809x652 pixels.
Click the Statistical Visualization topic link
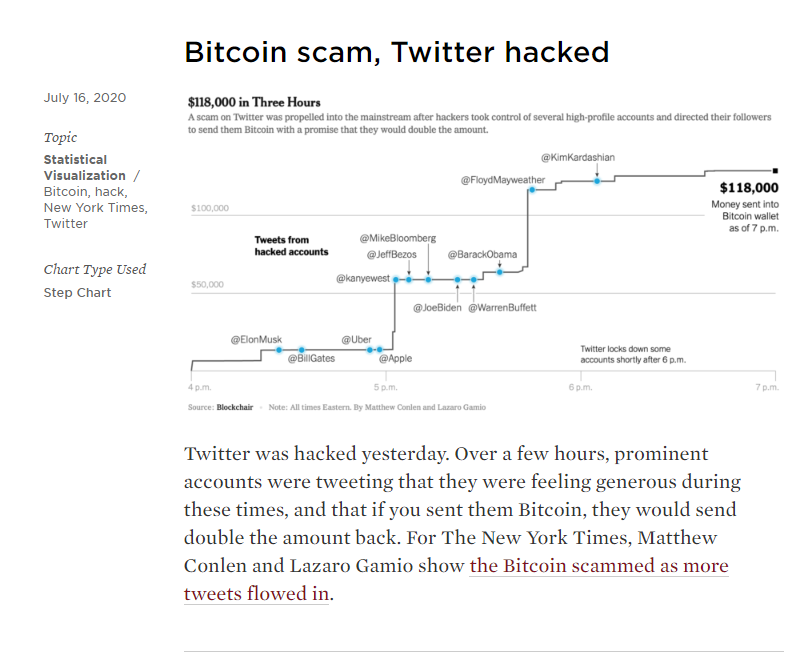click(x=84, y=168)
